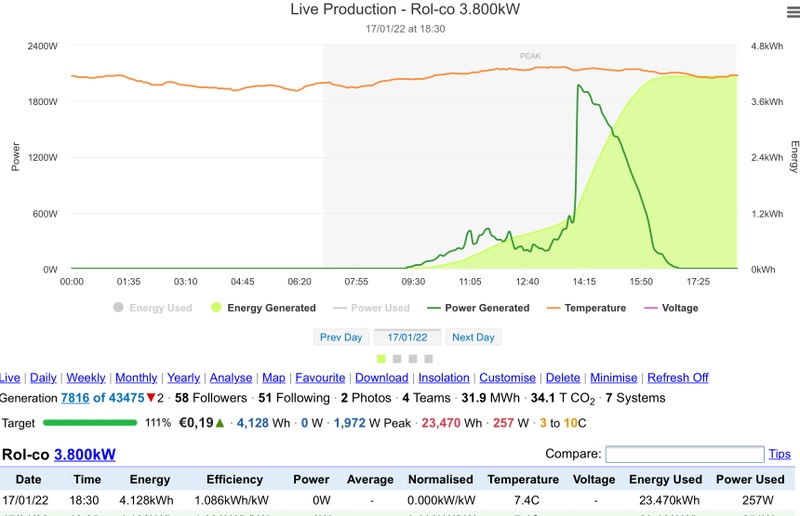
Task: Open the Daily view link
Action: point(43,378)
